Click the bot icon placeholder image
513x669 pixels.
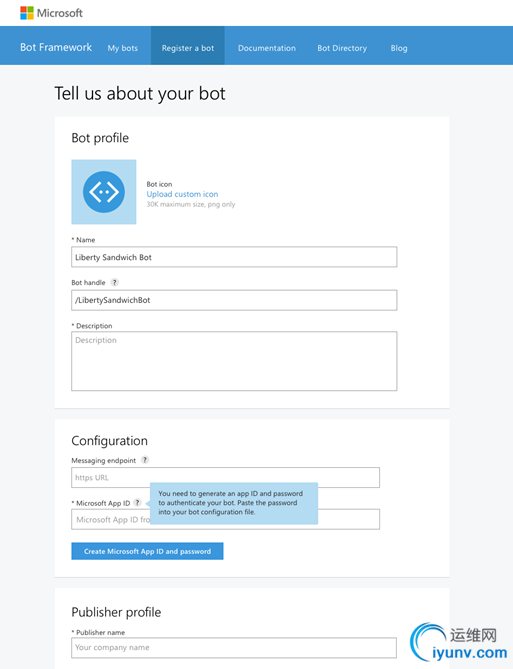click(x=104, y=192)
